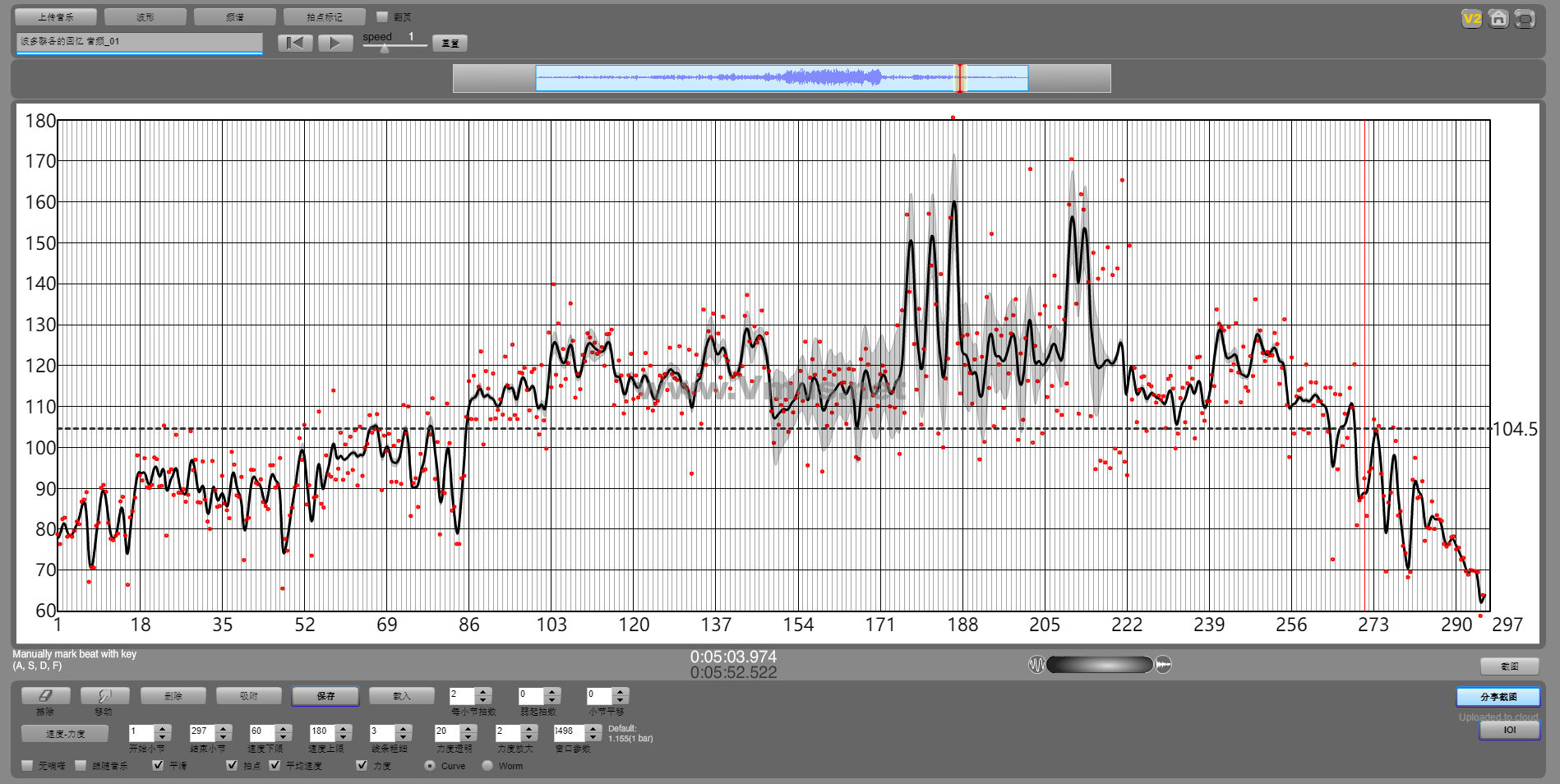Select the Worm radio button

click(487, 765)
